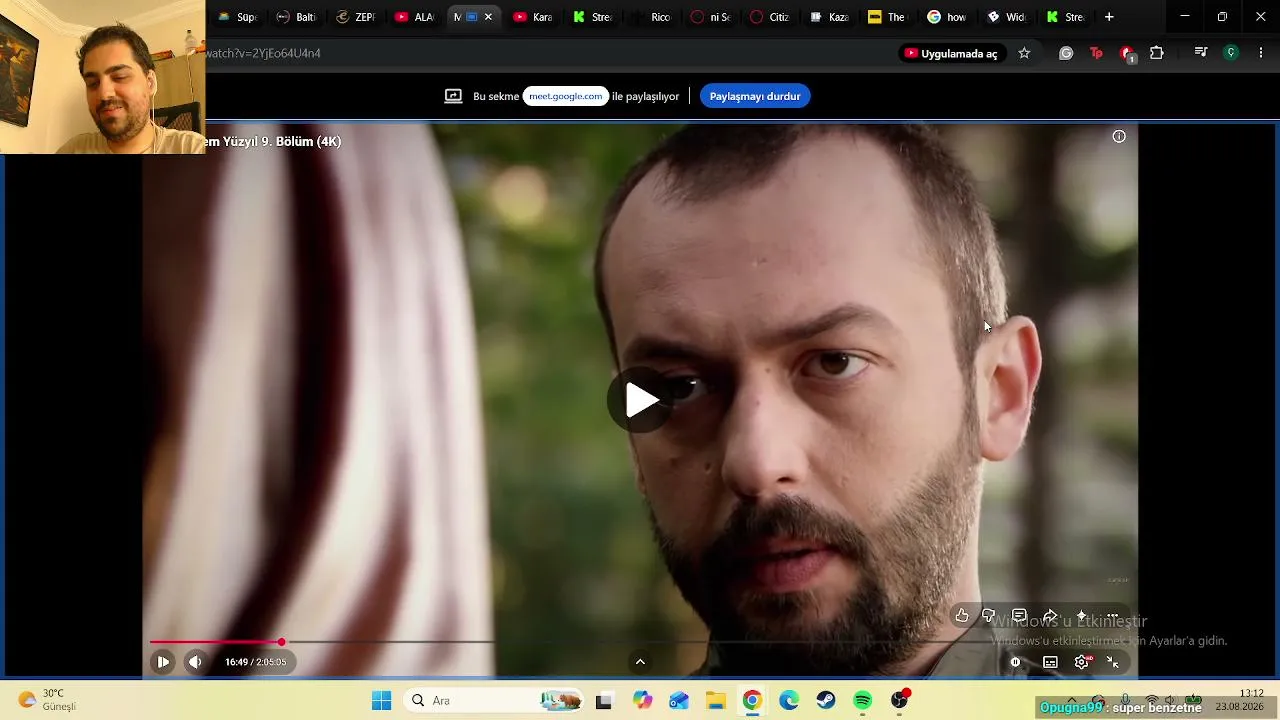
Task: Open OBS Studio from the taskbar
Action: [x=900, y=700]
